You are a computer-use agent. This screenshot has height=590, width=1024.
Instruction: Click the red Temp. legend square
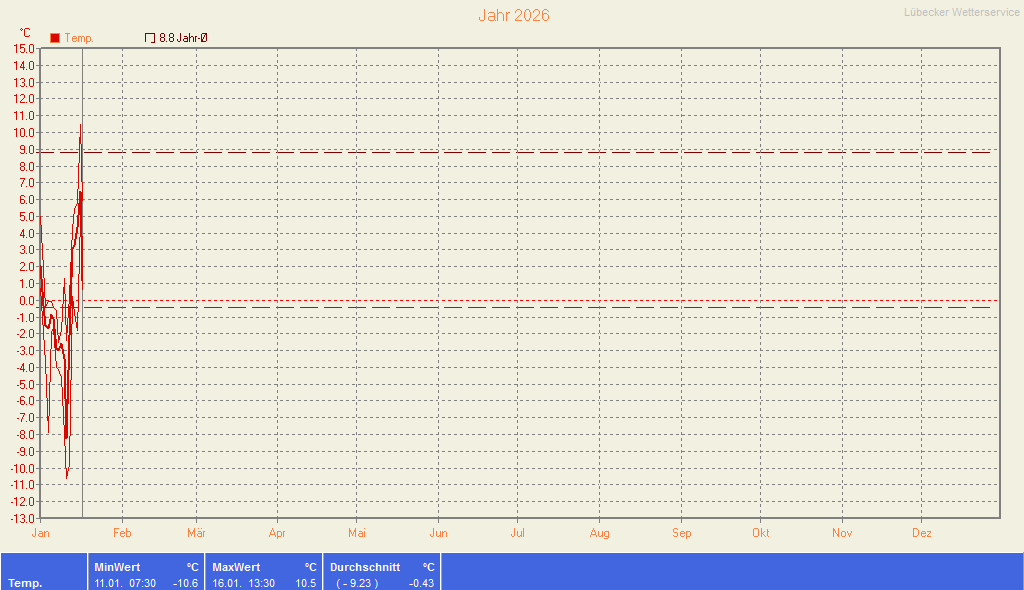click(x=55, y=38)
